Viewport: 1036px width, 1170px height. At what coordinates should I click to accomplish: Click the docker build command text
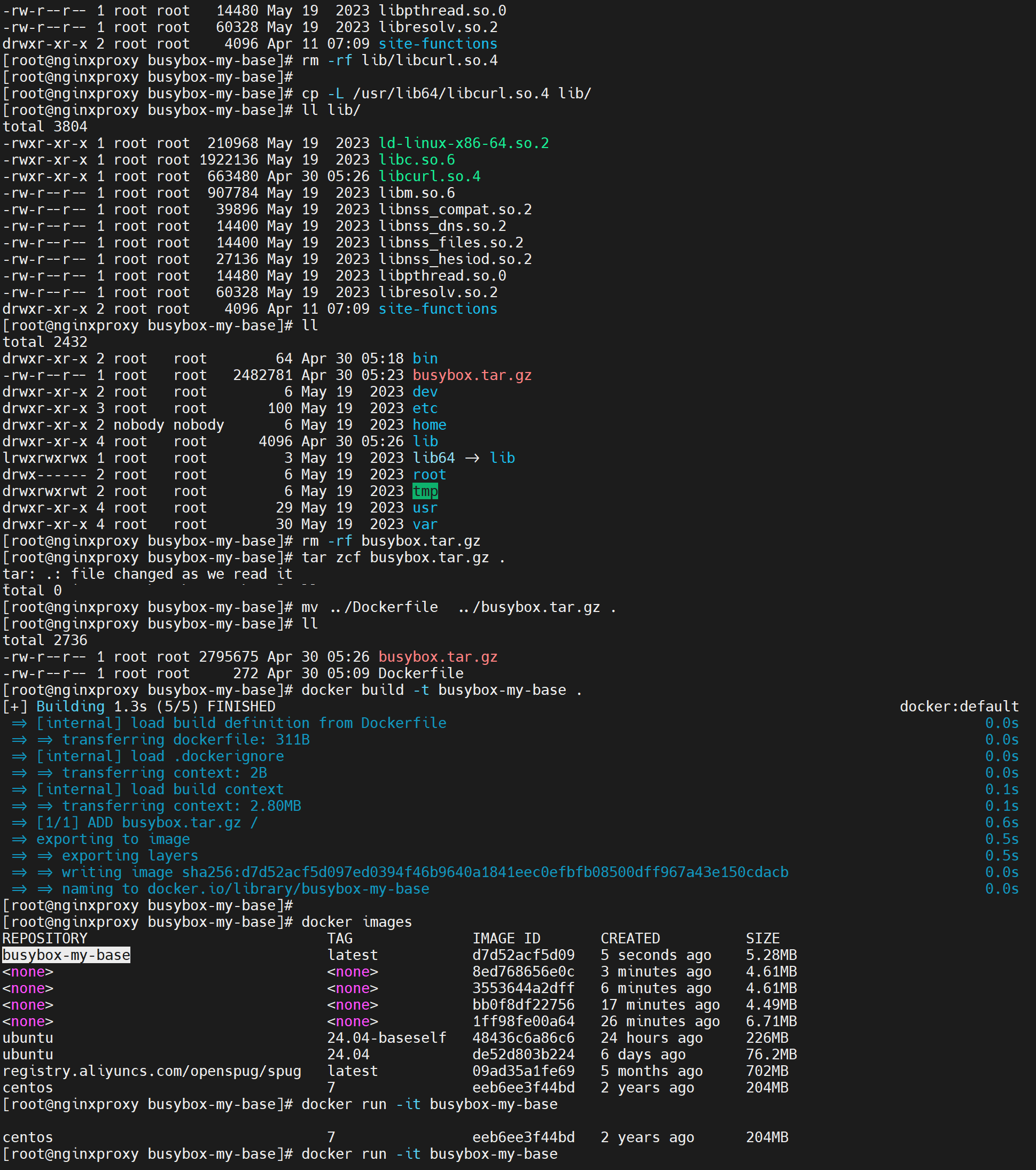point(441,689)
